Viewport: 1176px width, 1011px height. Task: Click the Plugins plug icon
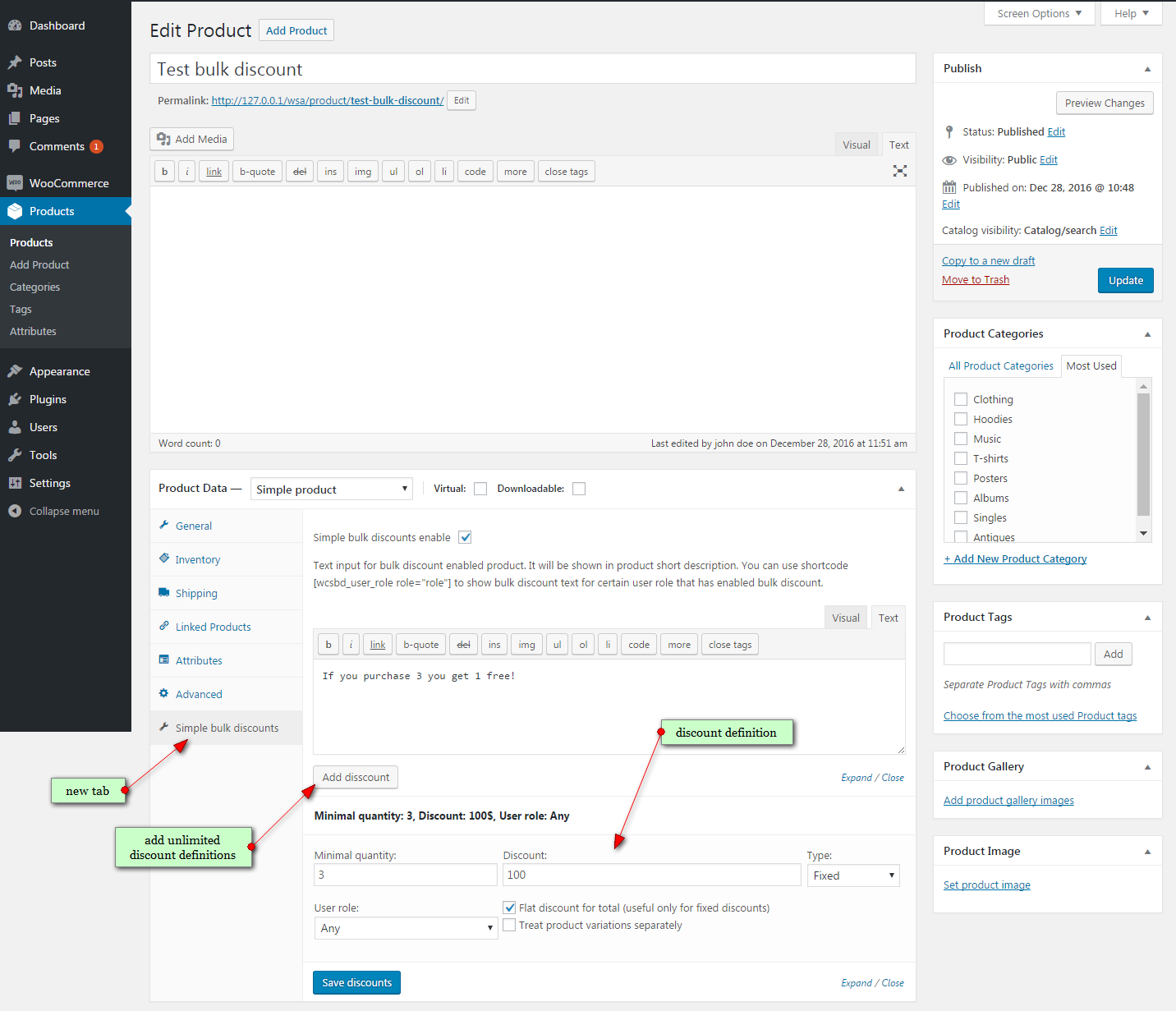click(x=15, y=399)
